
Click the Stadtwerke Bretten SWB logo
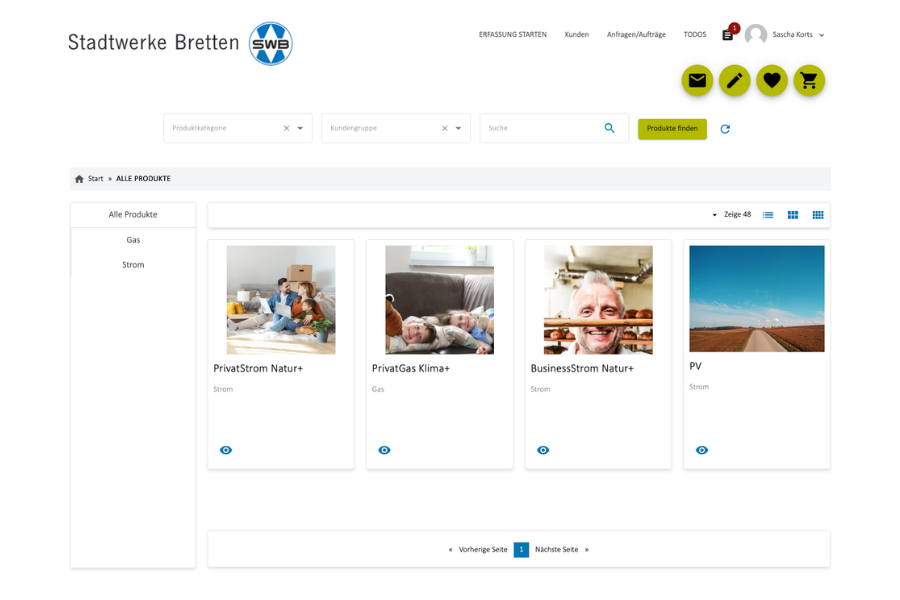tap(180, 44)
